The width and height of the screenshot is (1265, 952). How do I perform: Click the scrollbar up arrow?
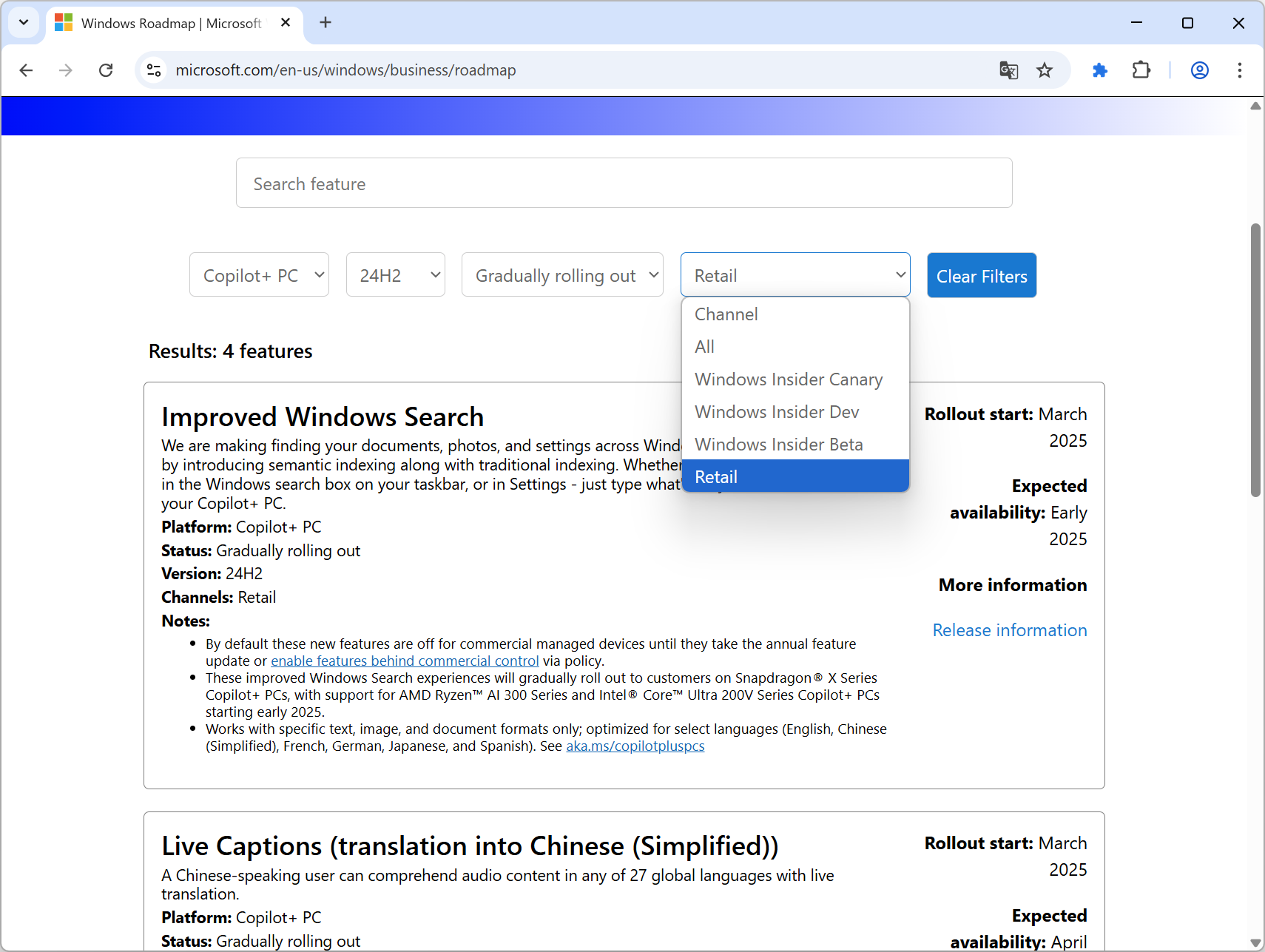(x=1255, y=106)
